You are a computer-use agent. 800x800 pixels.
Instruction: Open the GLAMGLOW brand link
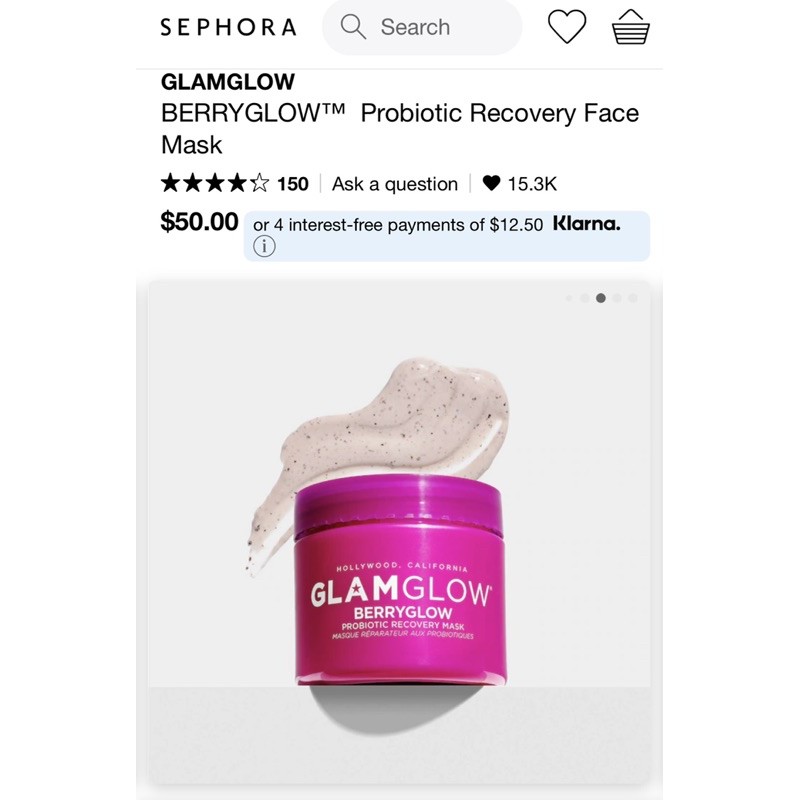(x=228, y=82)
